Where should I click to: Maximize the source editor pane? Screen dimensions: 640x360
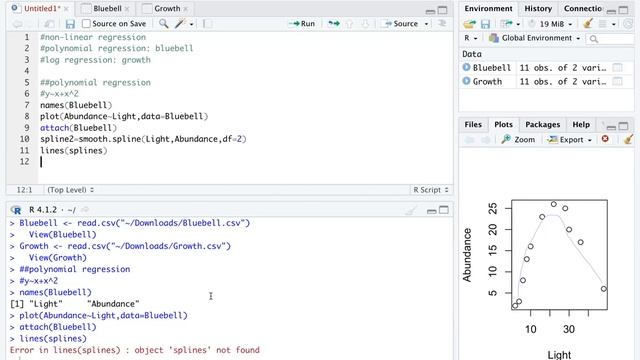(442, 10)
